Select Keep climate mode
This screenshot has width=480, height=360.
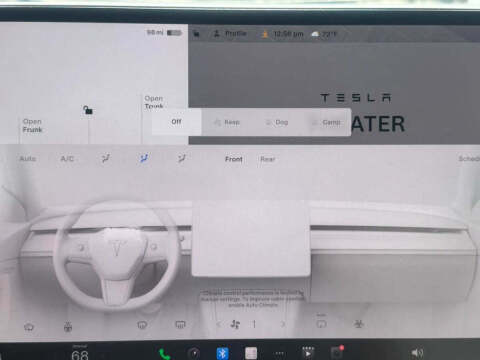pos(227,122)
